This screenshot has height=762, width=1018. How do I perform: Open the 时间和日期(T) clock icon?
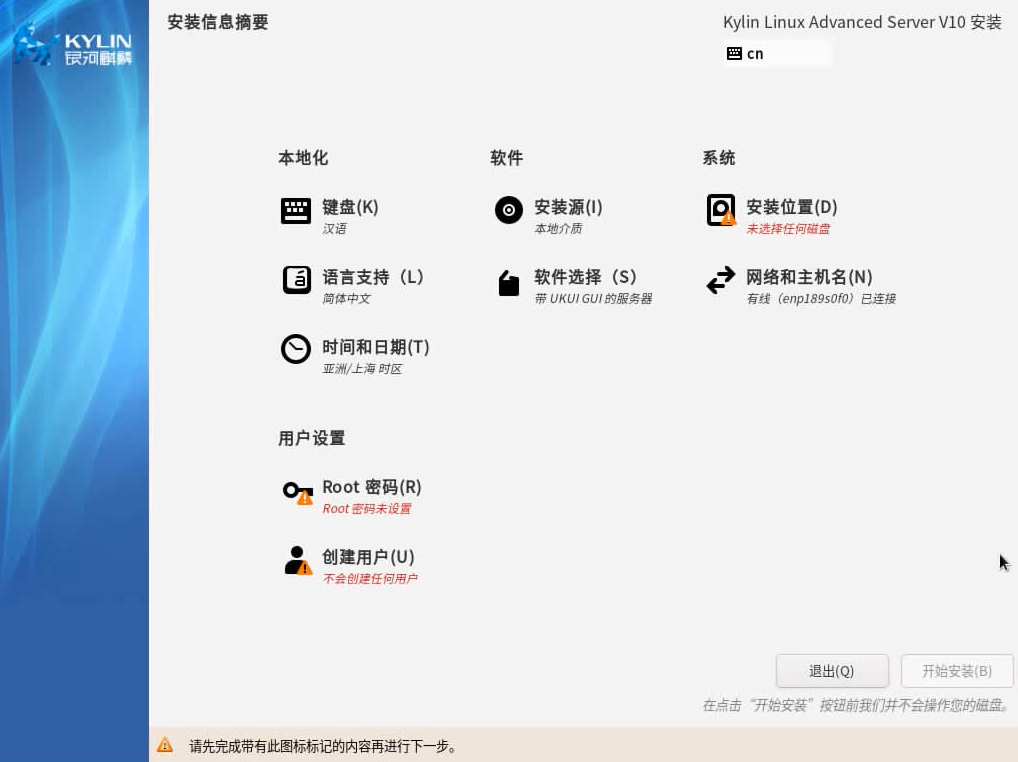[x=295, y=349]
